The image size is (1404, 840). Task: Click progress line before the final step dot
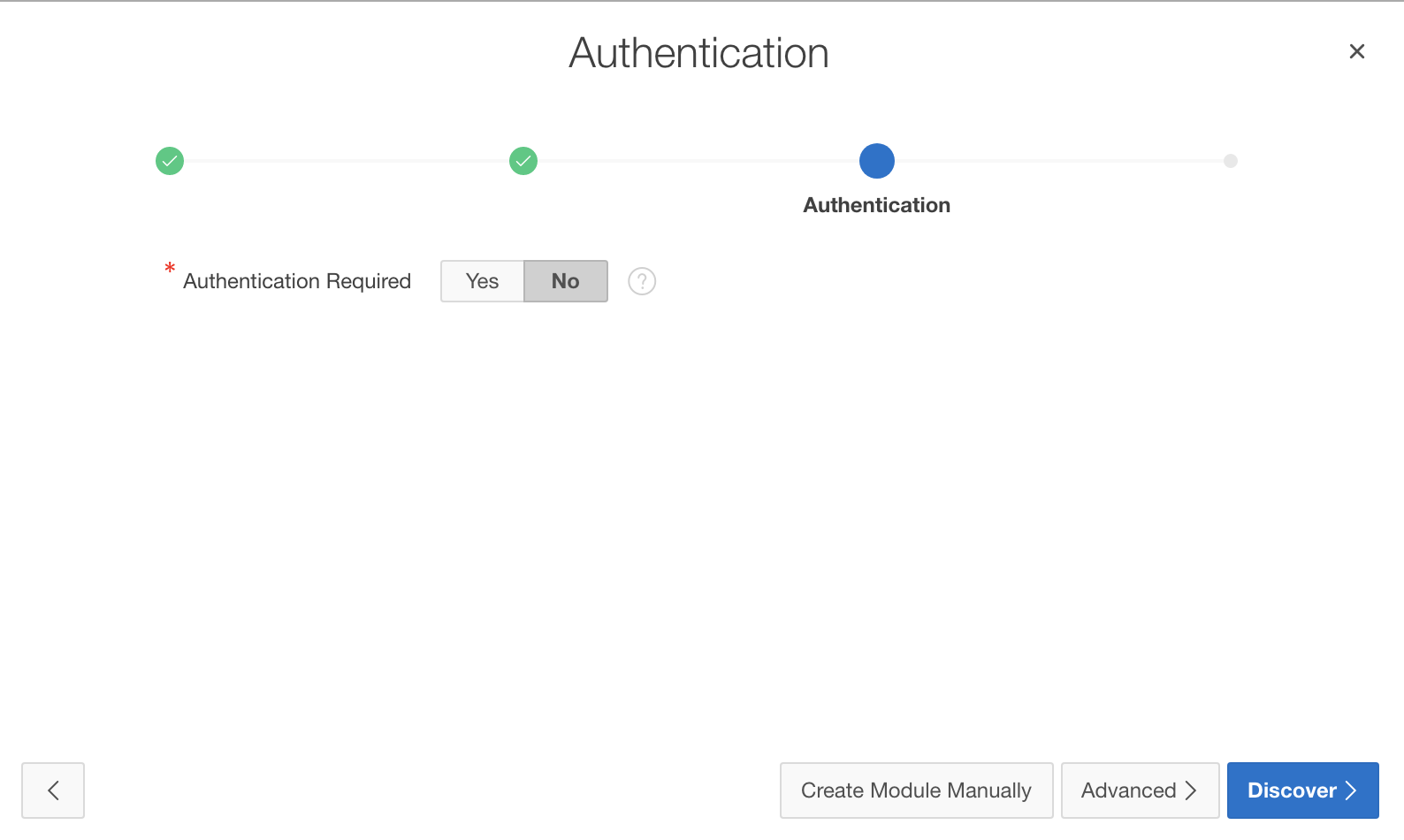1059,161
